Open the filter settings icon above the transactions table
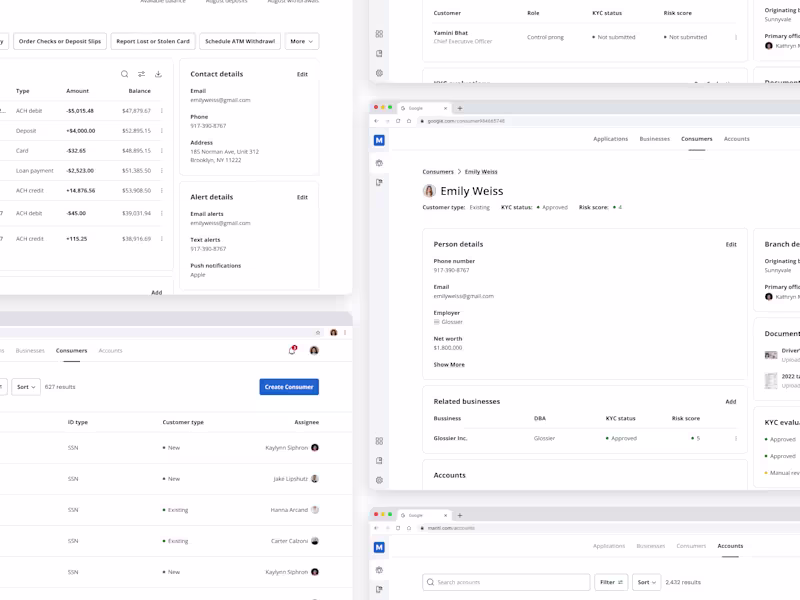Image resolution: width=800 pixels, height=600 pixels. point(141,74)
